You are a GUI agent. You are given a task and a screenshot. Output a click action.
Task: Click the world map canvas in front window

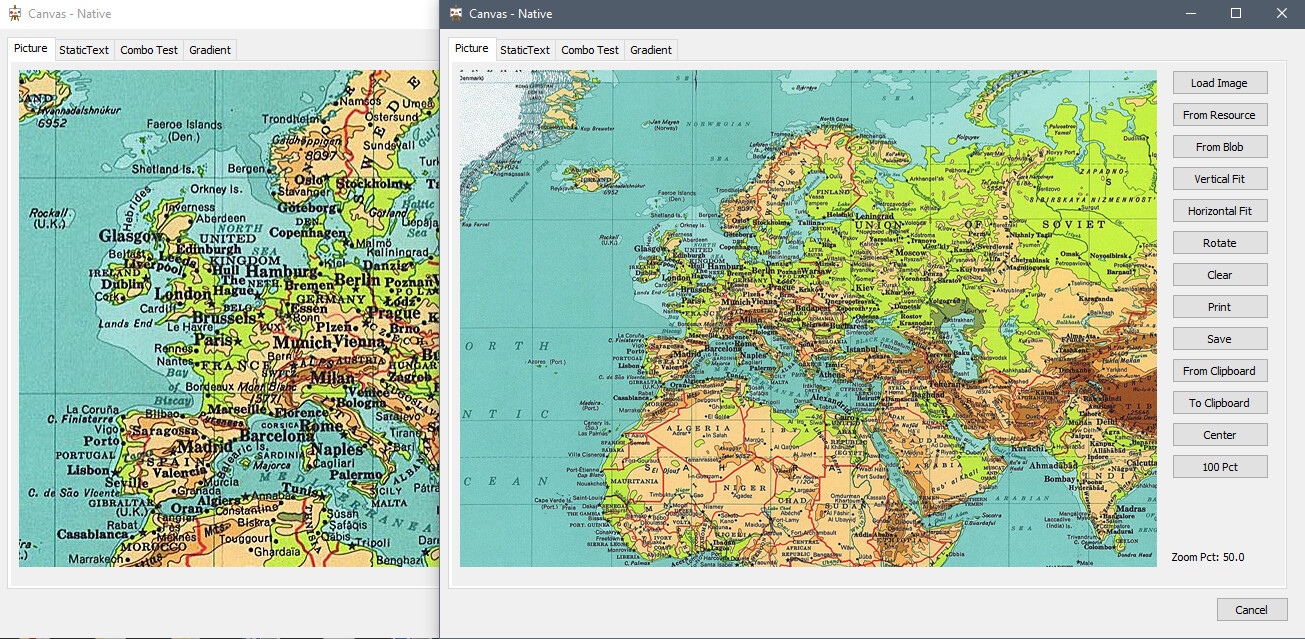[x=808, y=318]
